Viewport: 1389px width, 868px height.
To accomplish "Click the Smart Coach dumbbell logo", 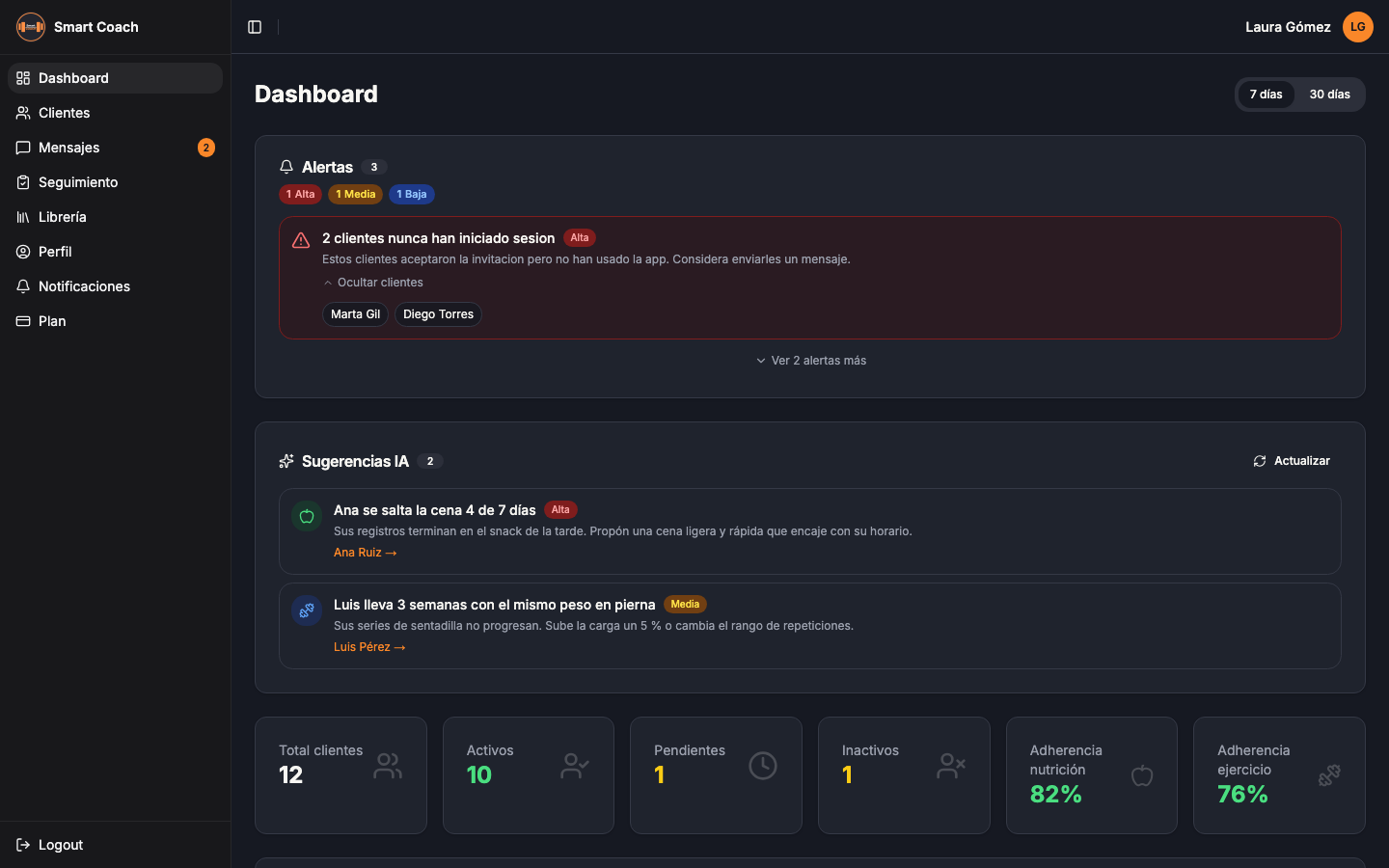I will [31, 27].
